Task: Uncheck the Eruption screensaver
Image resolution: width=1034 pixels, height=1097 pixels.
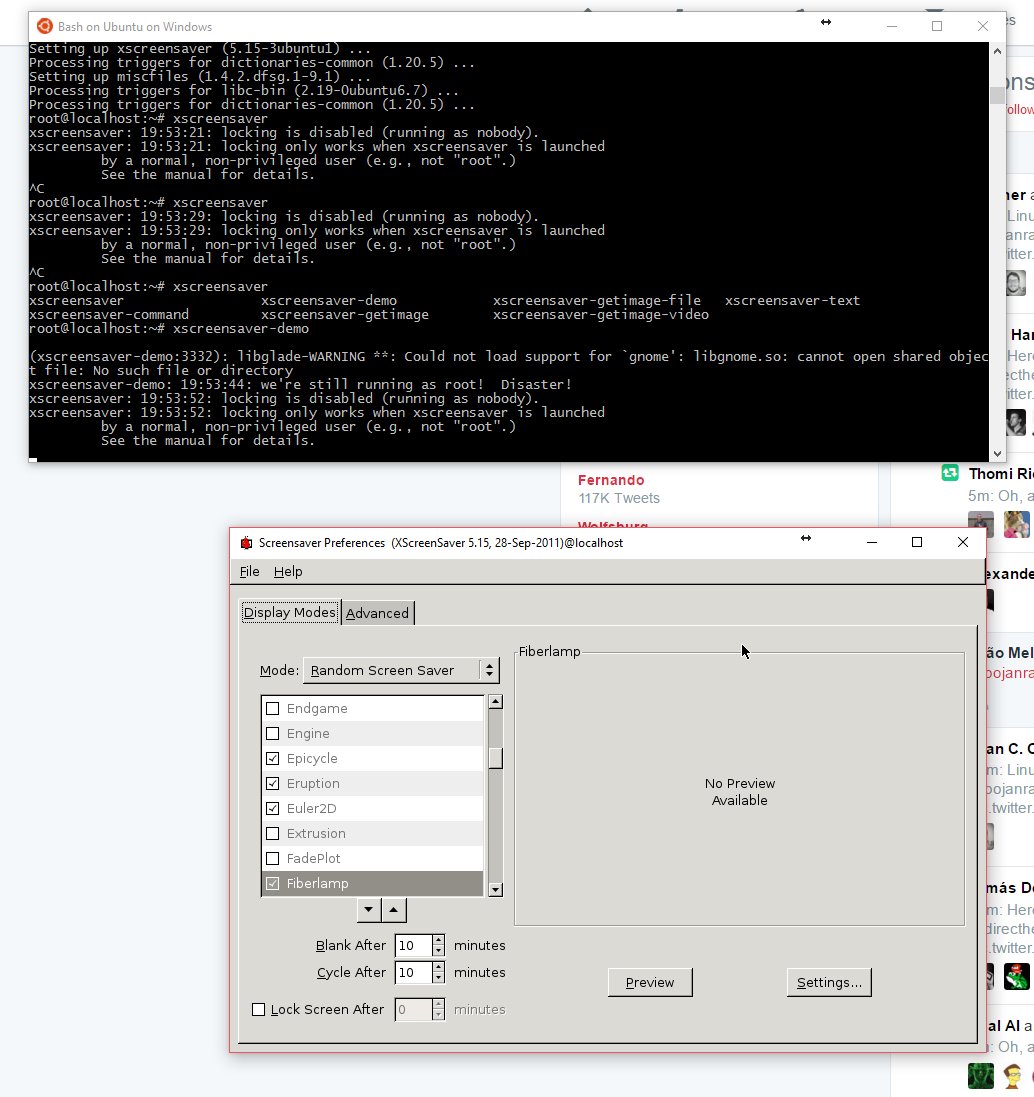Action: (273, 784)
